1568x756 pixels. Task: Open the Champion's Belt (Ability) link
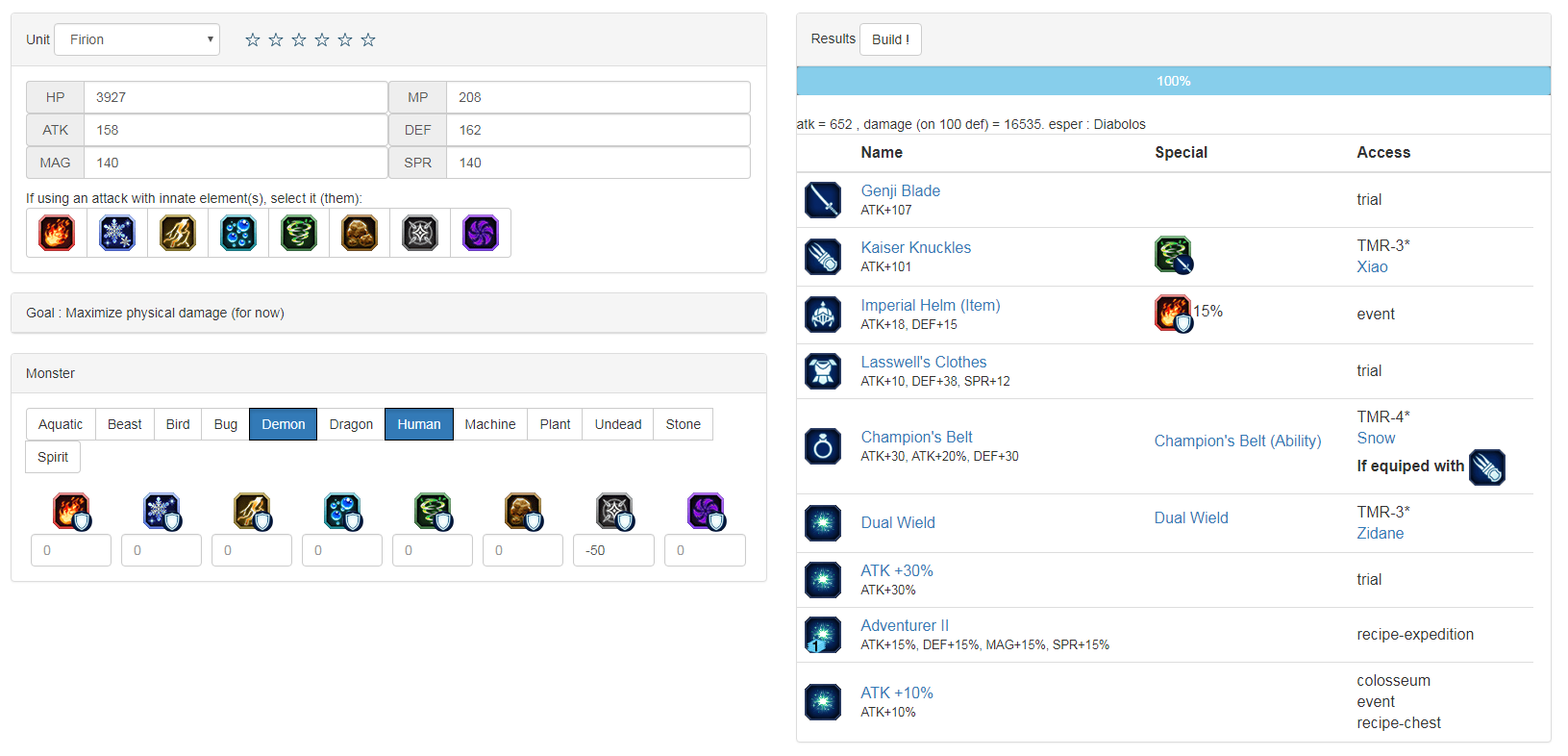(x=1238, y=441)
